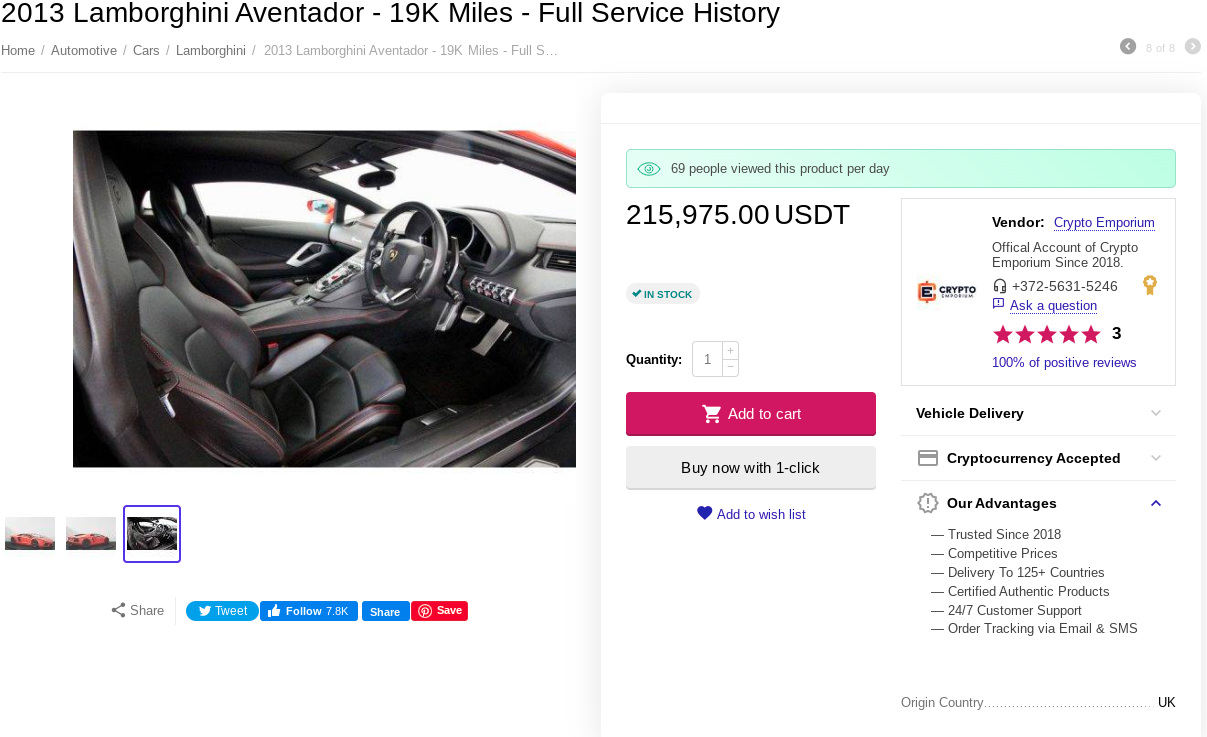This screenshot has width=1207, height=737.
Task: Click the Crypto Emporium vendor logo
Action: pos(947,292)
